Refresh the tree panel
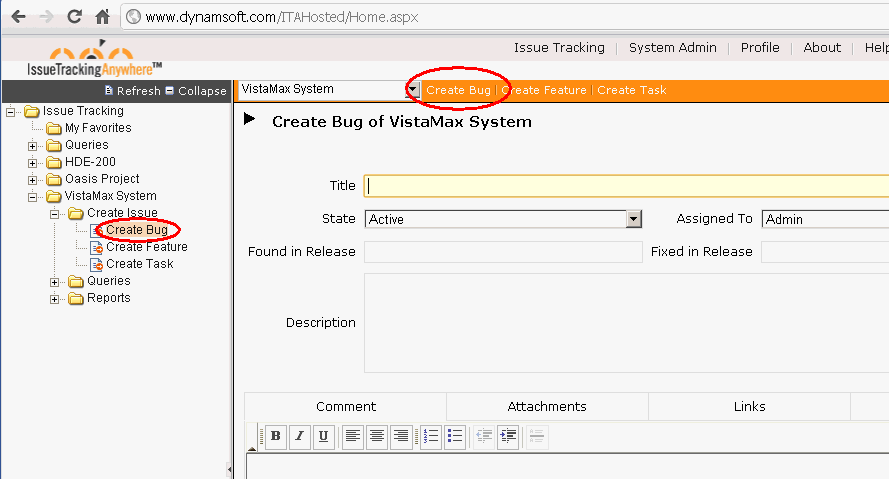Screen dimensions: 889x479 [133, 91]
